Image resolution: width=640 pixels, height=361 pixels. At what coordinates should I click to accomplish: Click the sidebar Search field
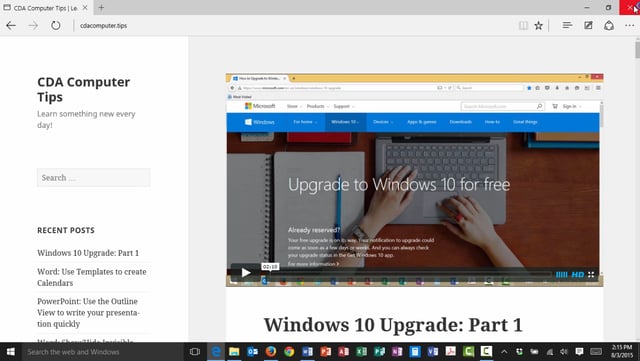(x=93, y=178)
